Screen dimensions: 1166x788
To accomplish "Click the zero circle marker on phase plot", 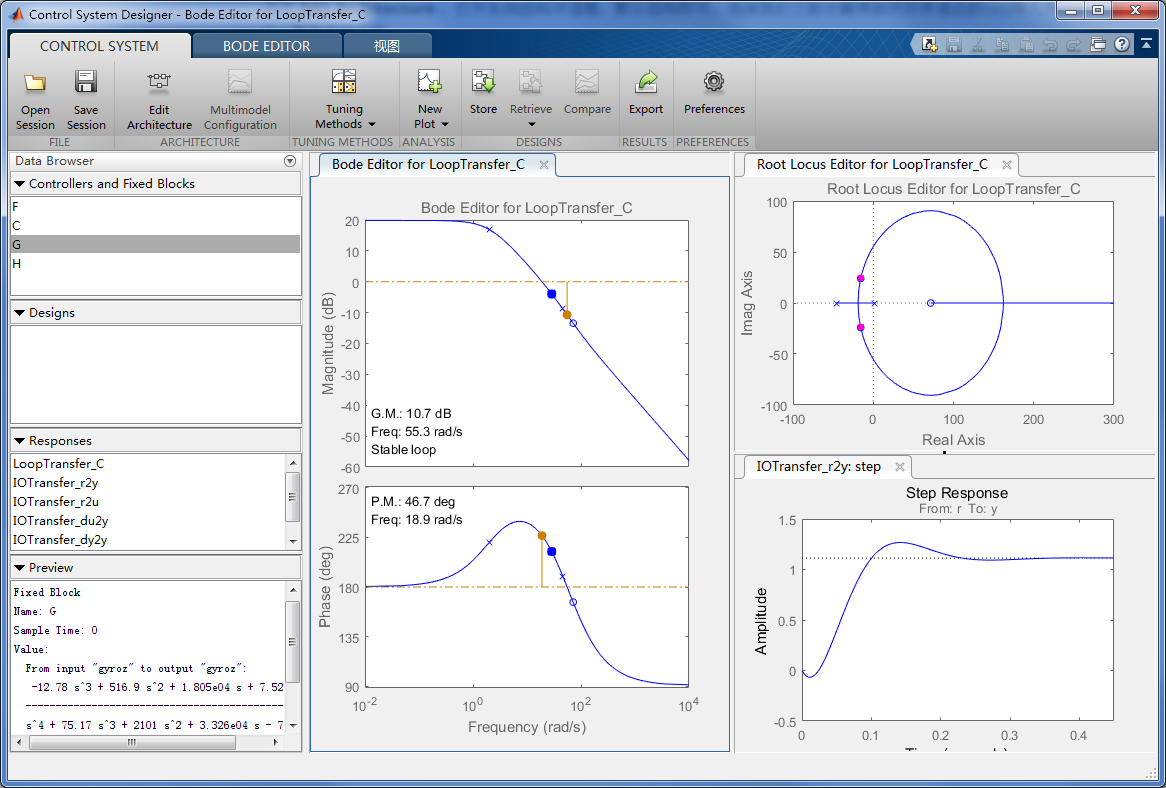I will tap(573, 602).
